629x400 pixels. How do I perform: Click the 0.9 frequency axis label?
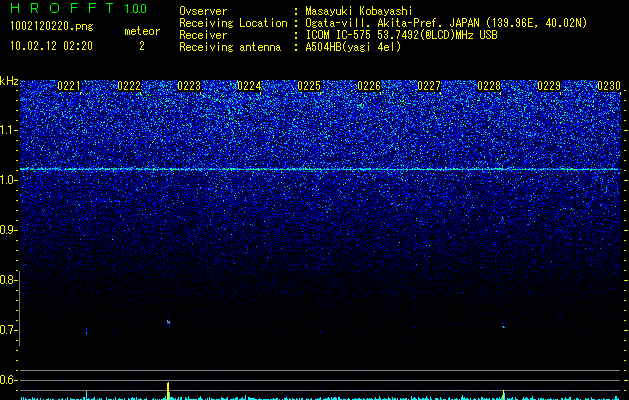point(9,230)
